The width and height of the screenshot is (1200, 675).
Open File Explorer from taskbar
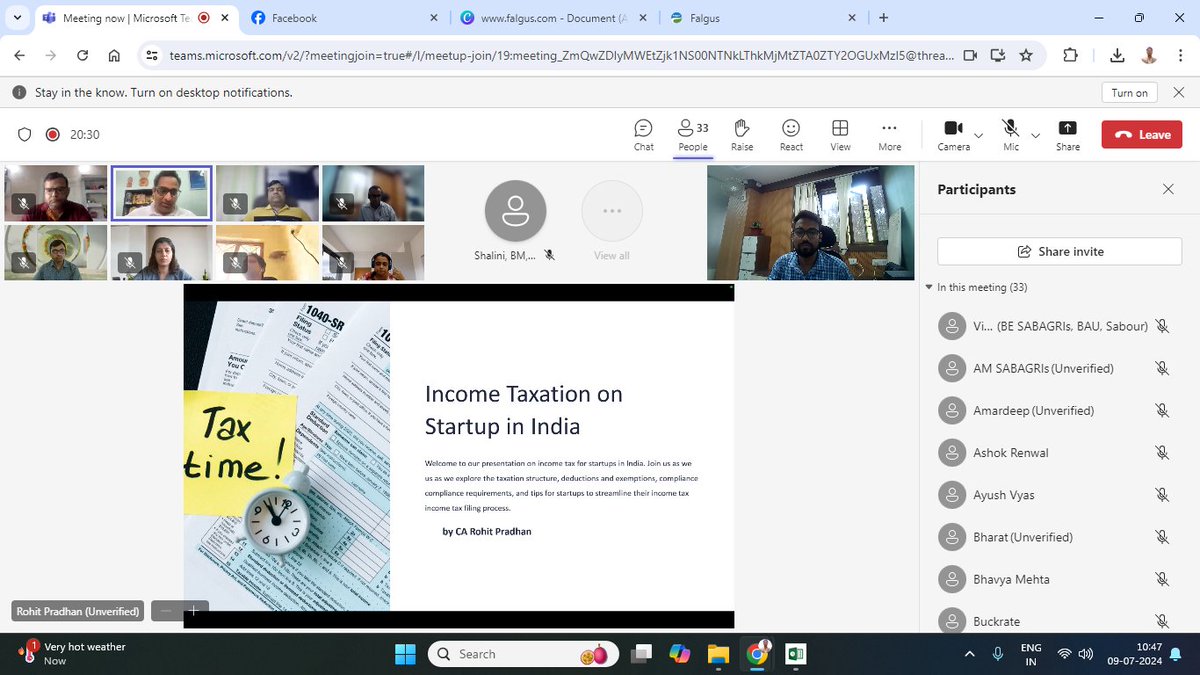coord(718,654)
